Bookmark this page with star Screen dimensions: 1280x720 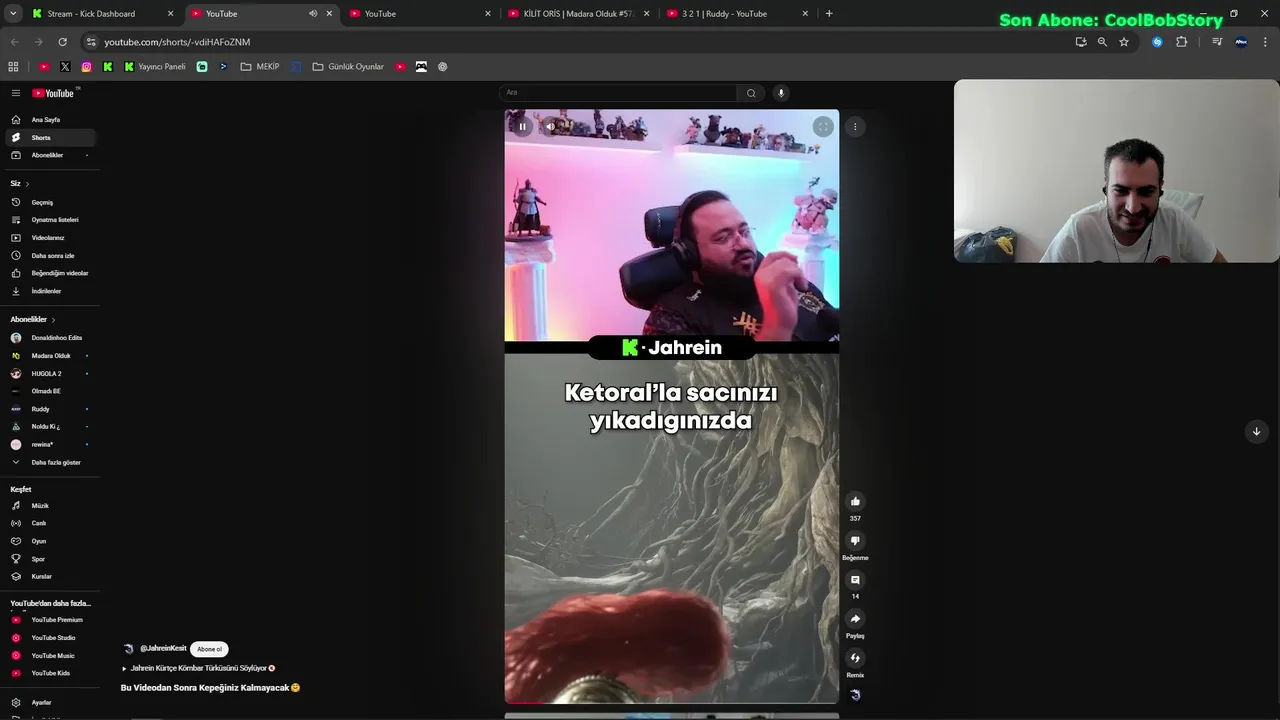coord(1124,42)
